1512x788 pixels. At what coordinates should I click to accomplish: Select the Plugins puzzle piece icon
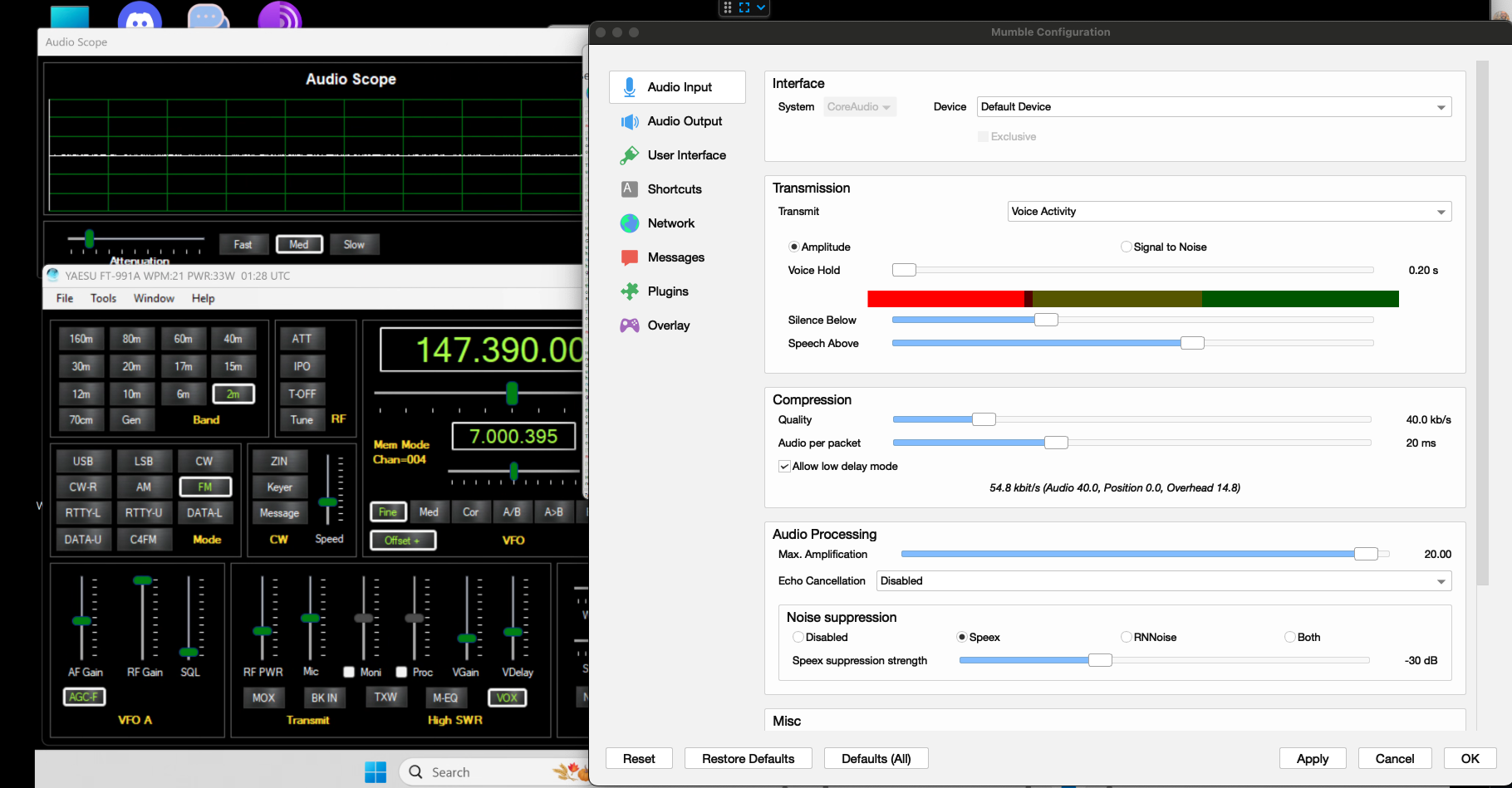630,291
